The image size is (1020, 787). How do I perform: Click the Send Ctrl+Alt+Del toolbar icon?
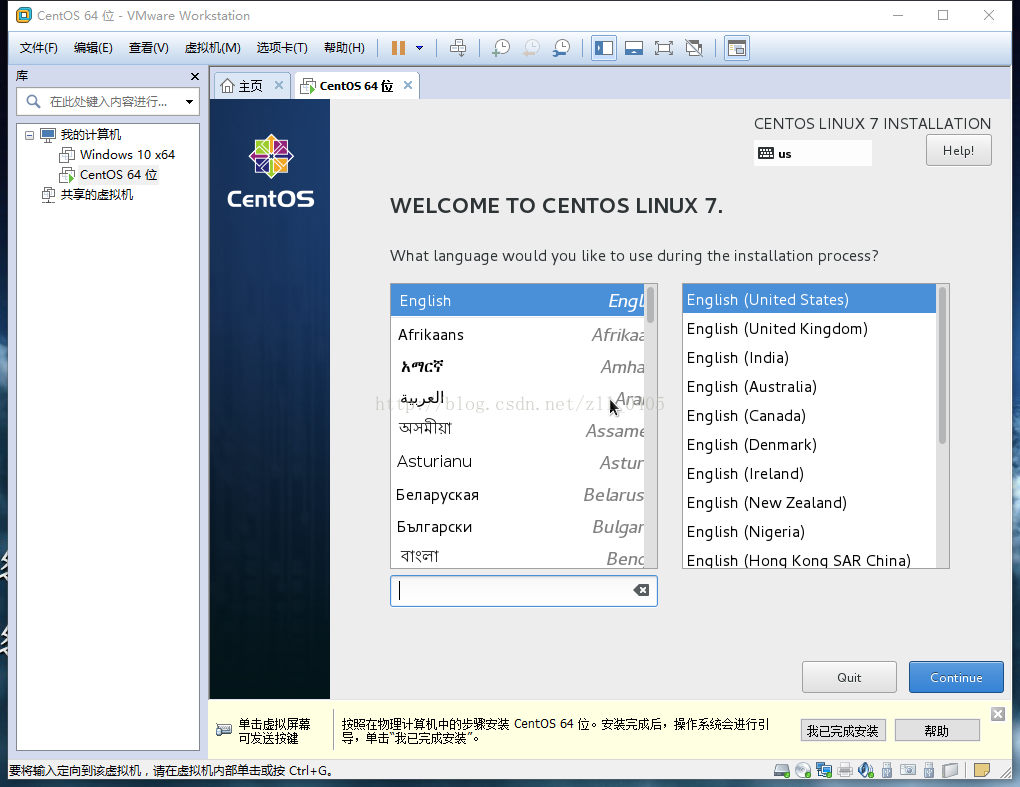tap(458, 47)
